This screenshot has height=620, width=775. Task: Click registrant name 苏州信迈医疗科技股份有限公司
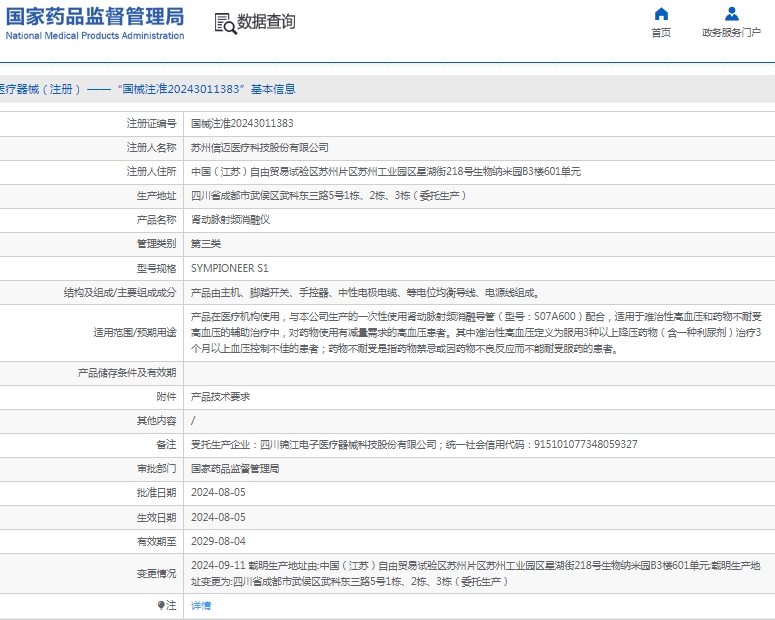(x=260, y=147)
